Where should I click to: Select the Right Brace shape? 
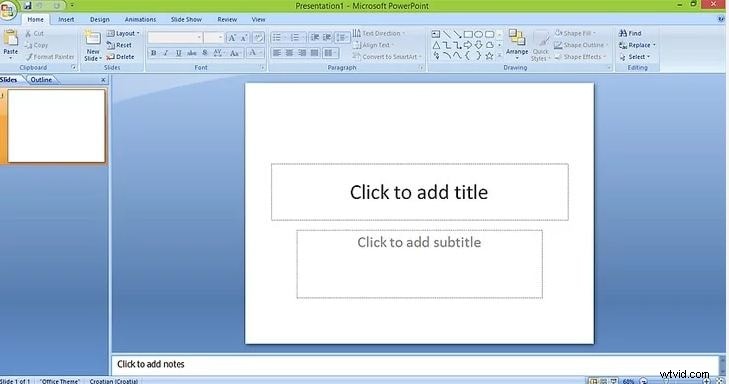pyautogui.click(x=478, y=56)
